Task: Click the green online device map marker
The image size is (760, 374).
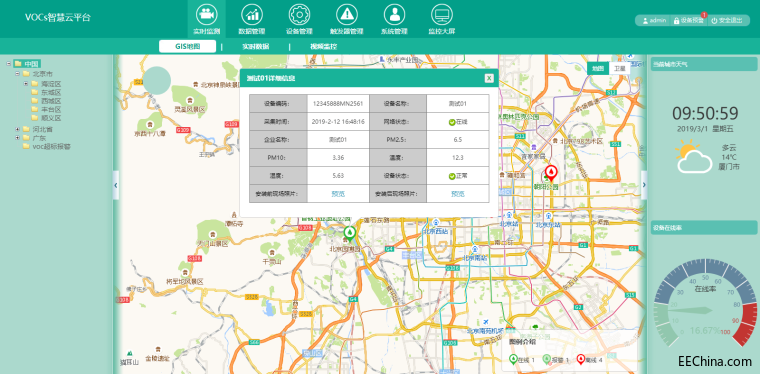Action: point(349,234)
